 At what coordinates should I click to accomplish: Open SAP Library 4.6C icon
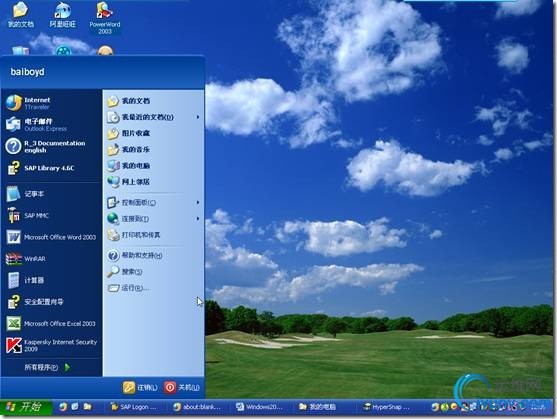click(13, 168)
